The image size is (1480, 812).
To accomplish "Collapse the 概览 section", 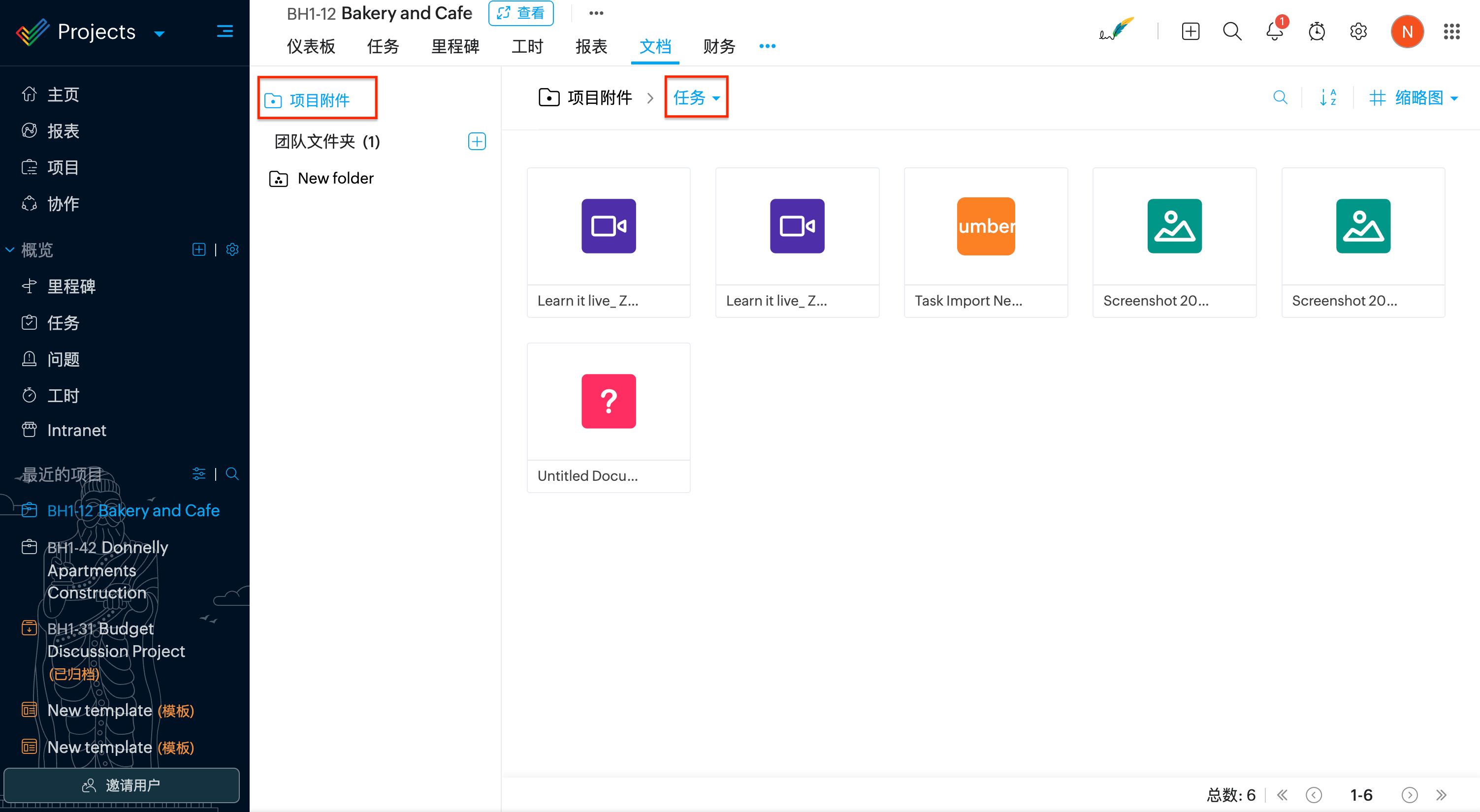I will point(10,249).
